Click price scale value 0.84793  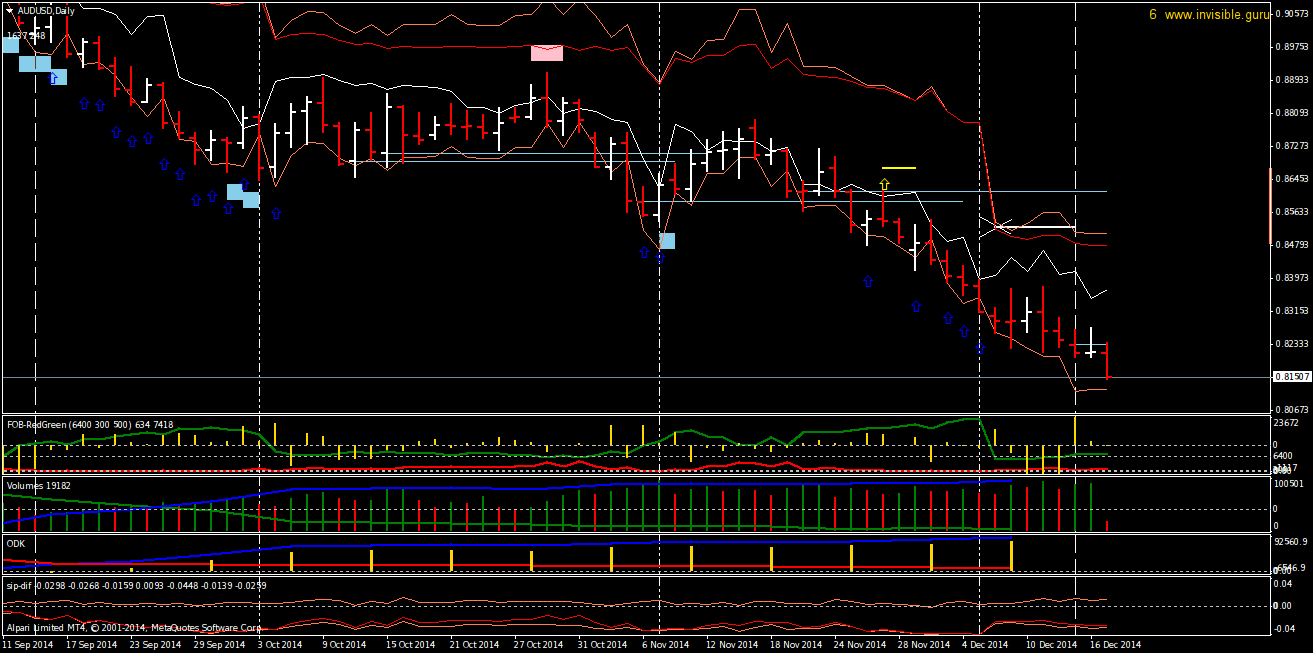click(x=1293, y=245)
